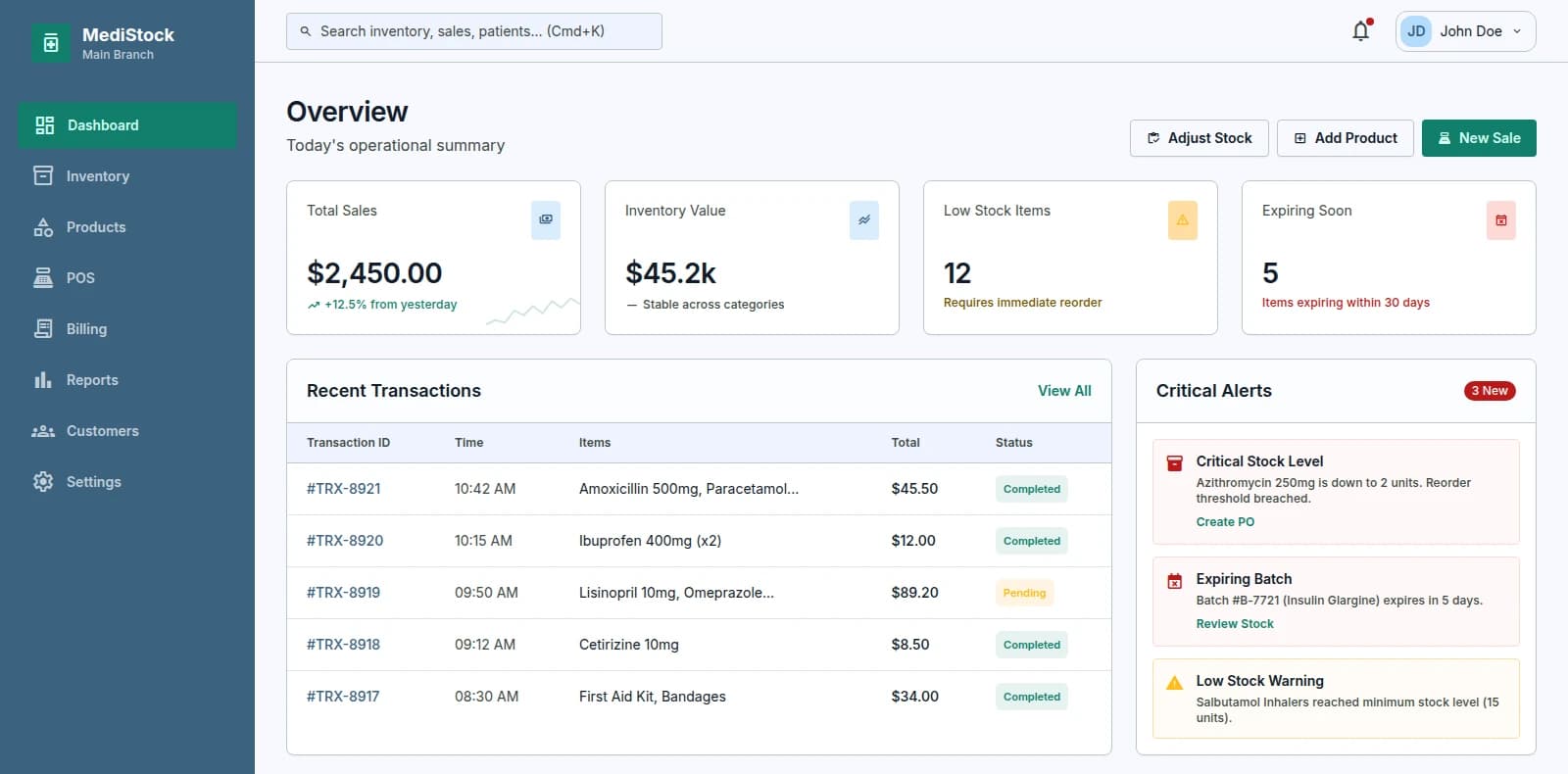Viewport: 1568px width, 774px height.
Task: Click the JD avatar circle
Action: tap(1416, 31)
